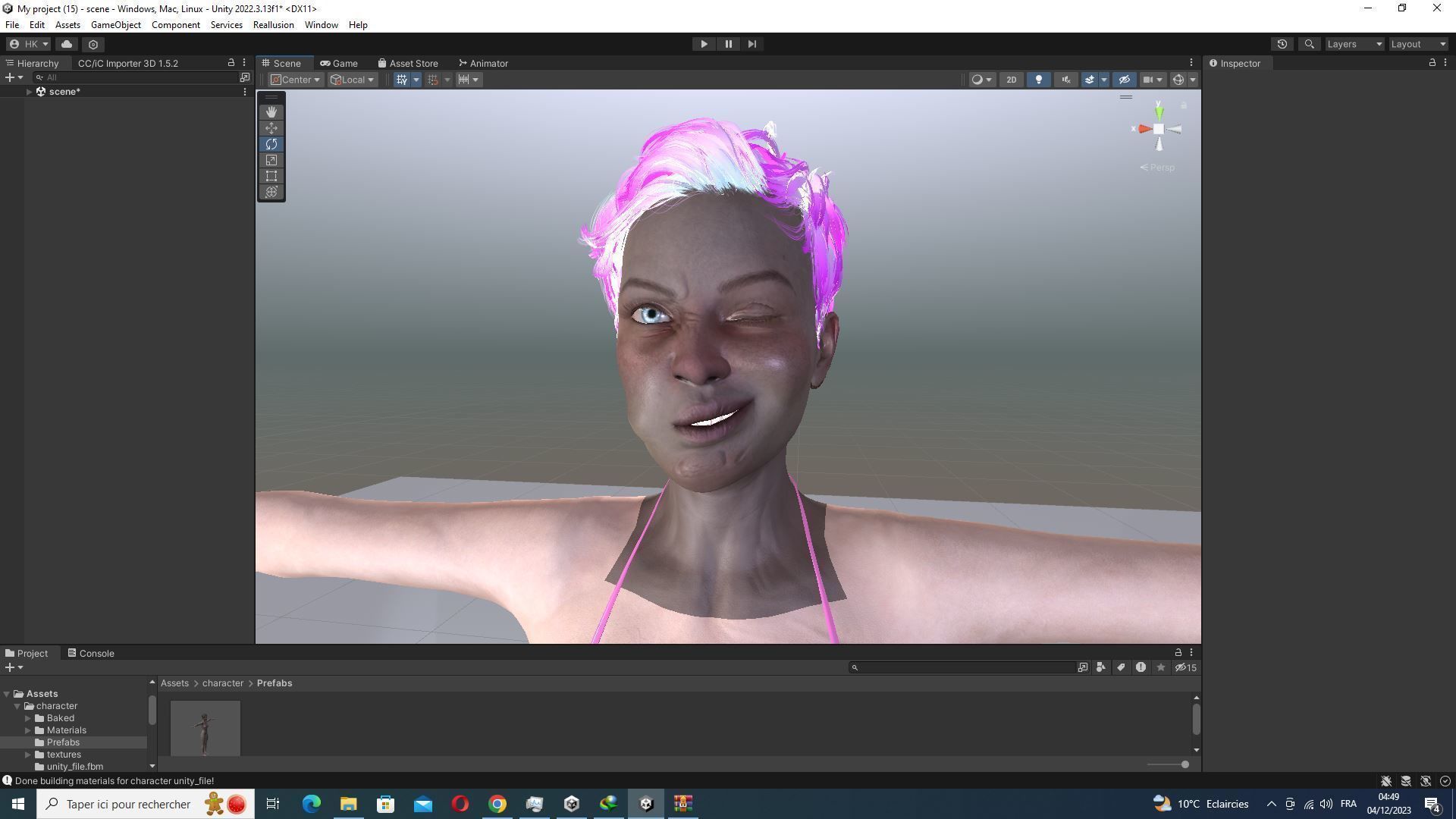This screenshot has width=1456, height=819.
Task: Toggle scene visibility hidden-objects eye
Action: (1124, 80)
